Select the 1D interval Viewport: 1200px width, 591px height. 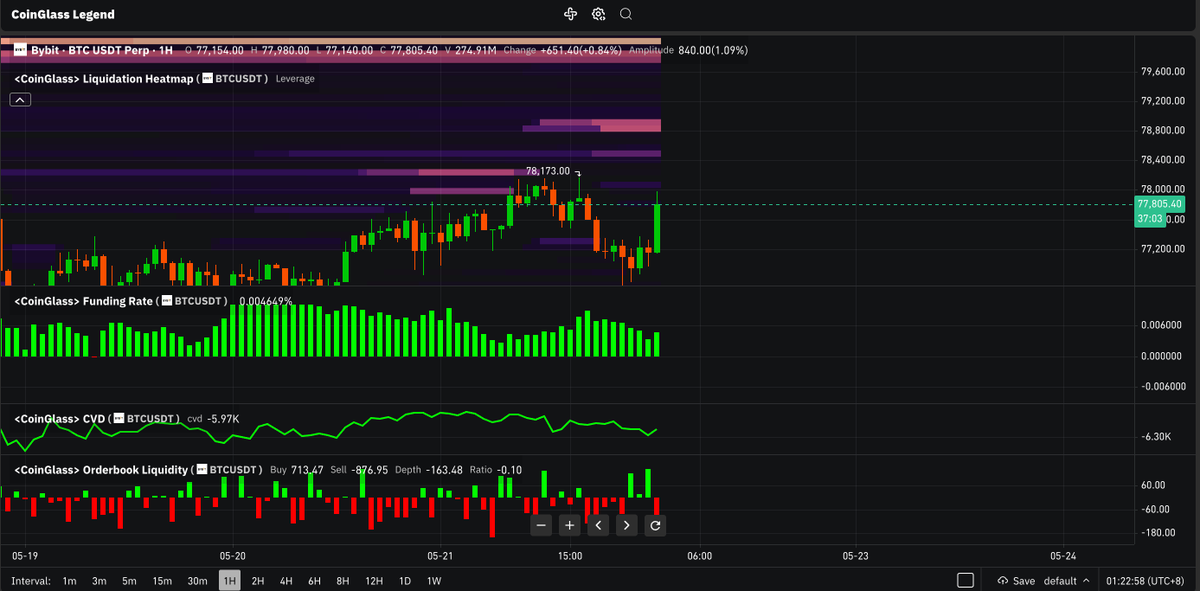click(405, 581)
